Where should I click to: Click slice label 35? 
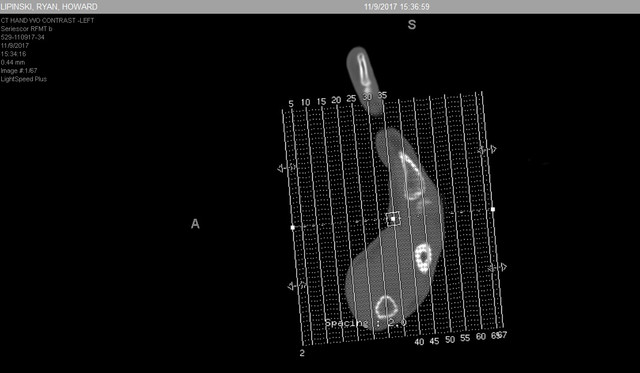(382, 95)
